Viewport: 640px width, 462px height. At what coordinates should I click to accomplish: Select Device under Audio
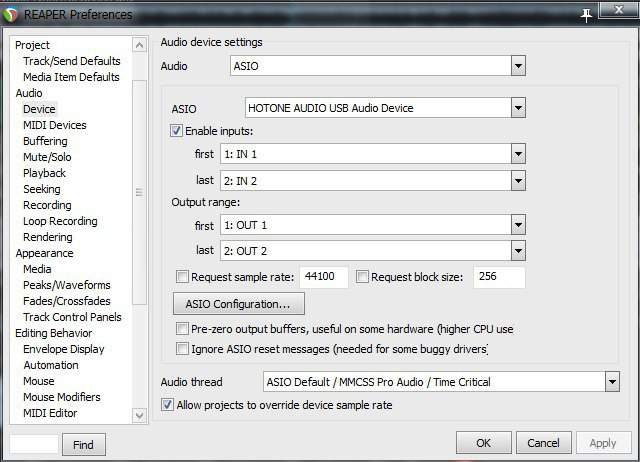click(39, 109)
